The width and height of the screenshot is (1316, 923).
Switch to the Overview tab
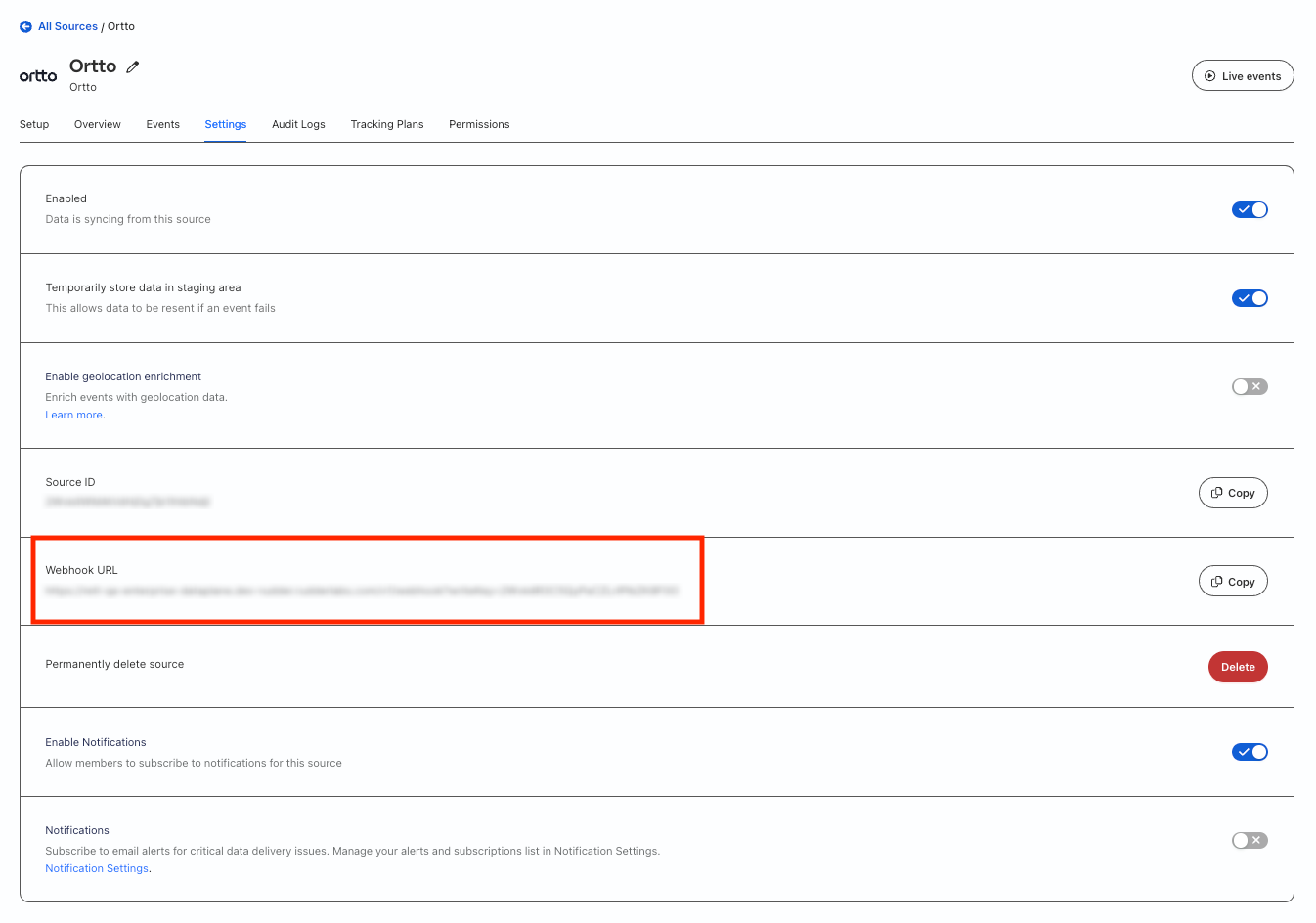[98, 124]
